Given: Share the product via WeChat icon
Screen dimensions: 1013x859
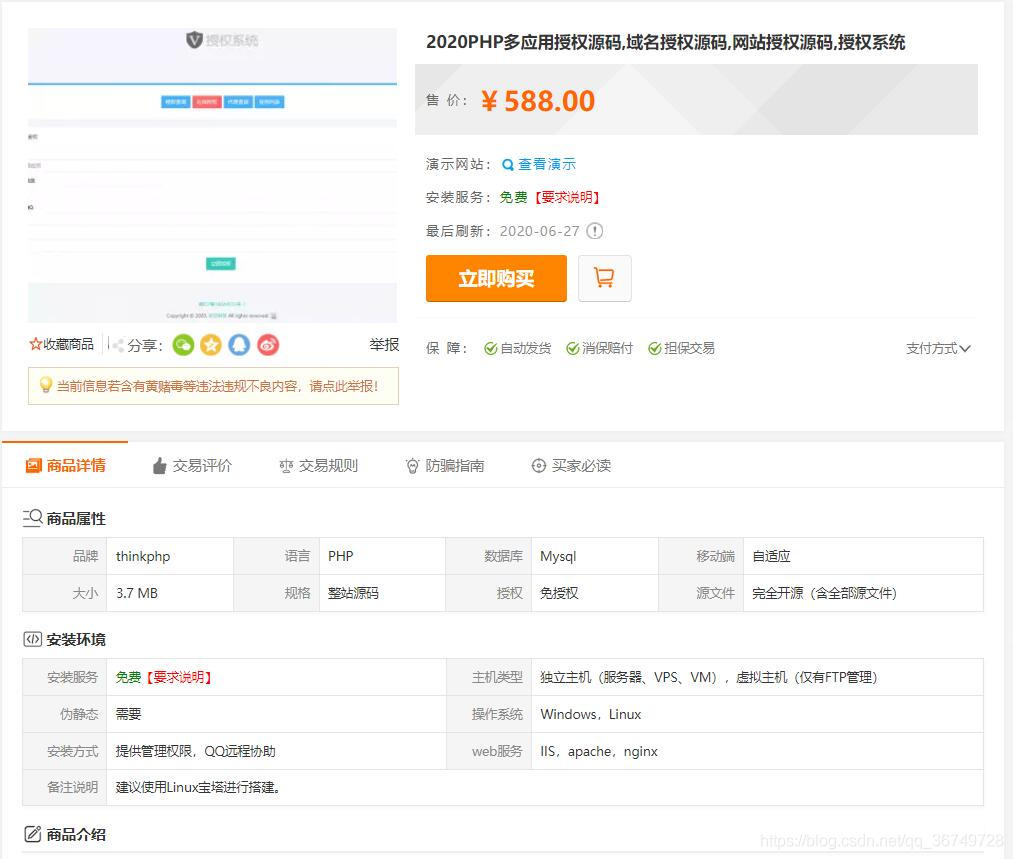Looking at the screenshot, I should [x=183, y=345].
